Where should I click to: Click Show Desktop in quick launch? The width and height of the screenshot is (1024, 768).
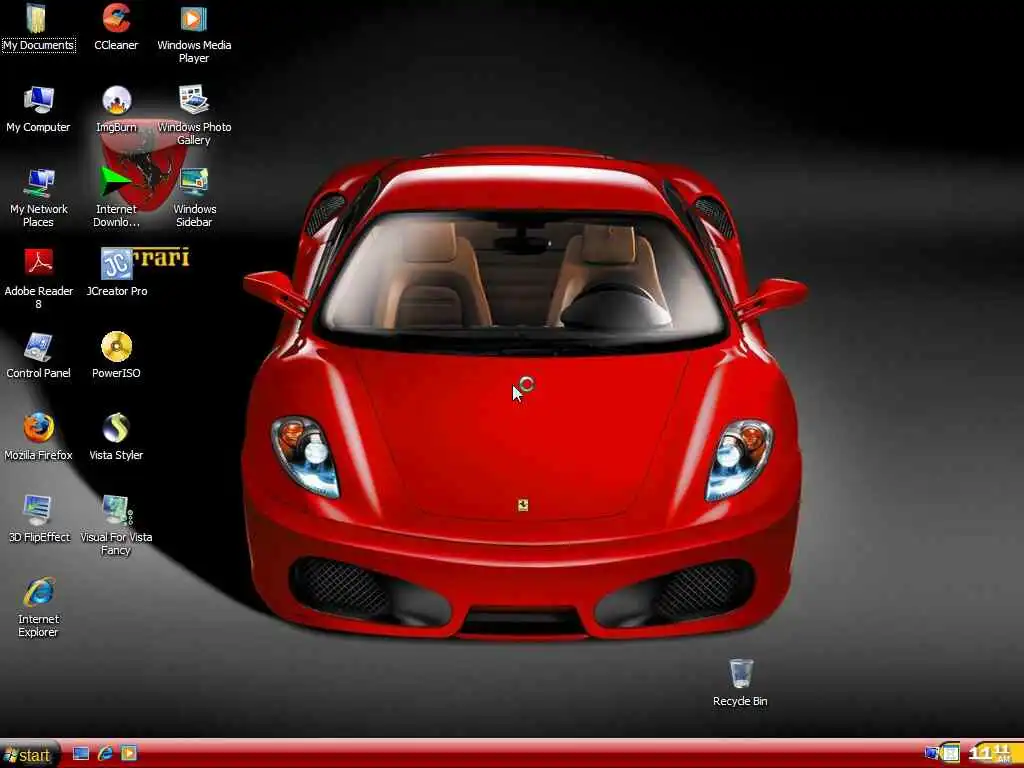point(81,754)
